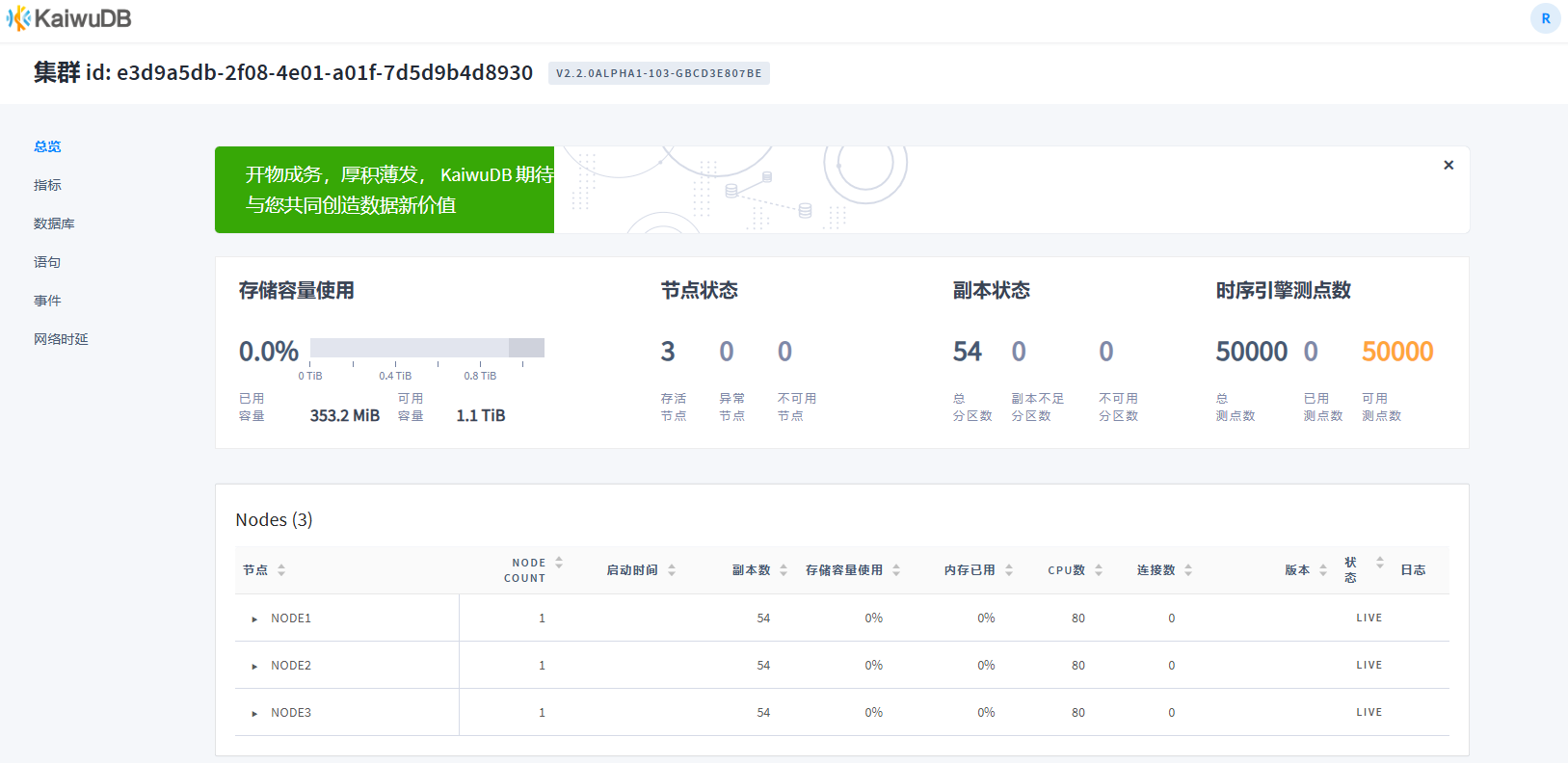Image resolution: width=1568 pixels, height=763 pixels.
Task: Click the 54 total ranges value
Action: tap(968, 352)
